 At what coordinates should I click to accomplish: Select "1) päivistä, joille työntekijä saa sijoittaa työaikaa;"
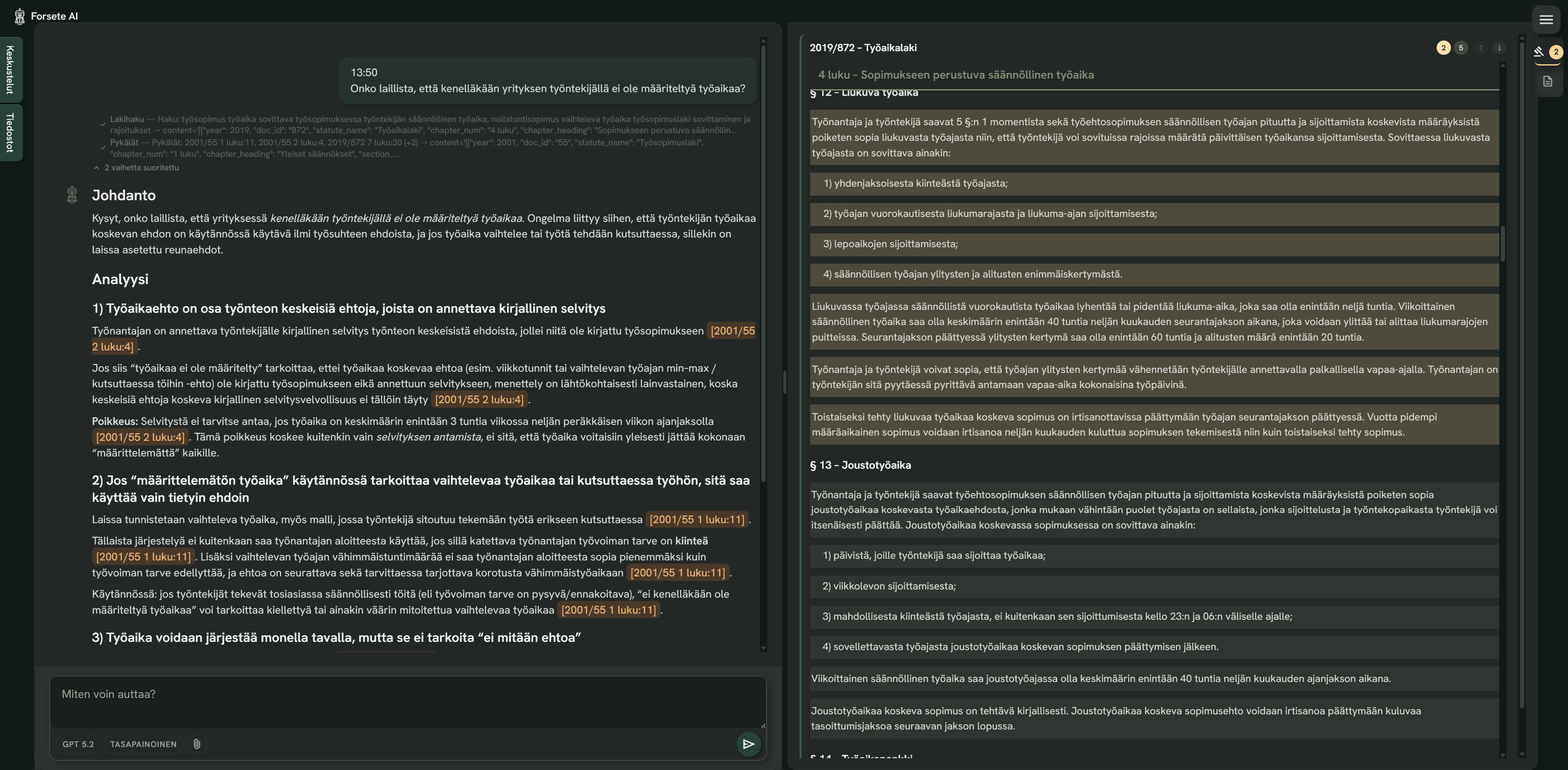[x=1154, y=555]
